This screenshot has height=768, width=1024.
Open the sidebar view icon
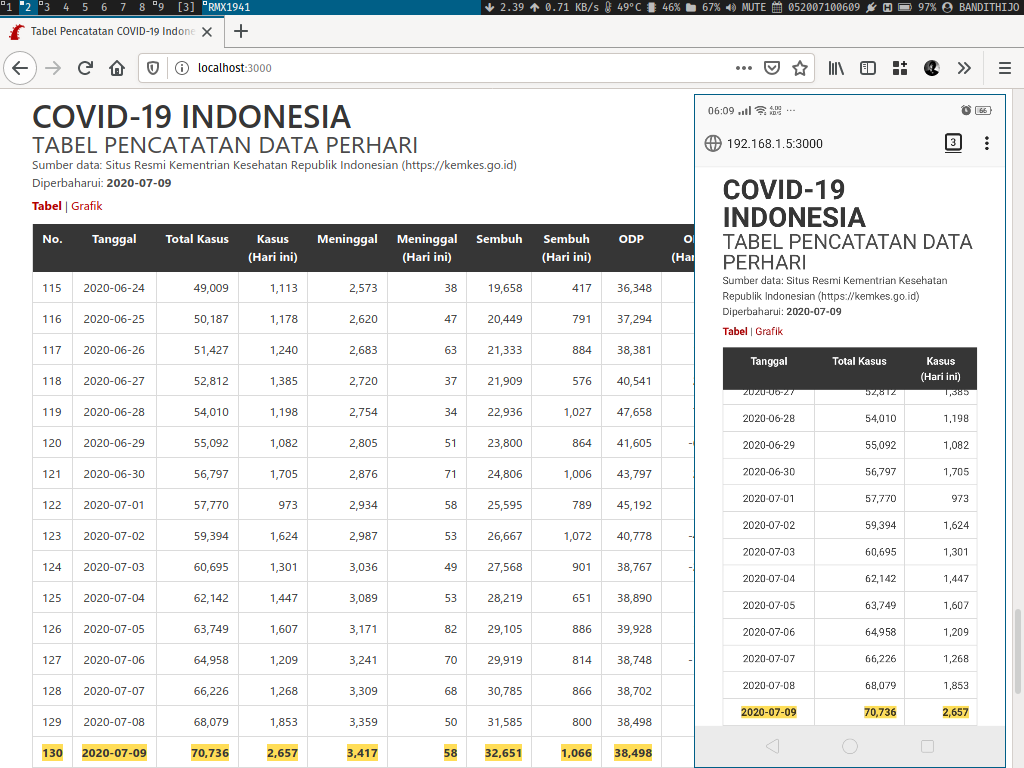(869, 68)
